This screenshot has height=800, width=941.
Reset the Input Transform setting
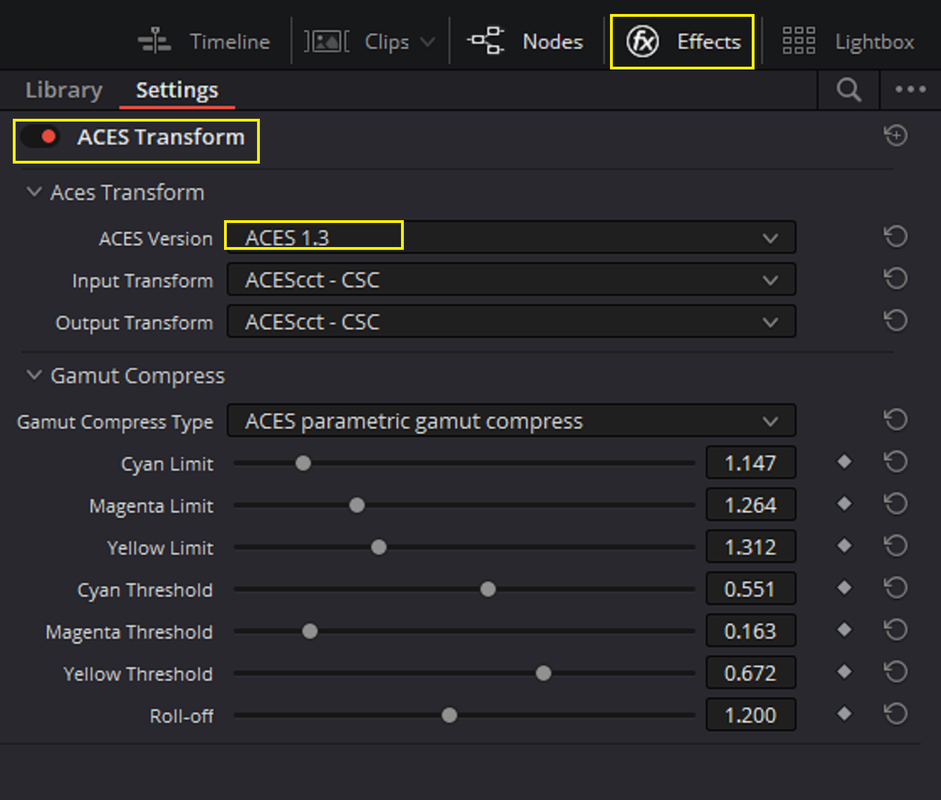coord(895,278)
